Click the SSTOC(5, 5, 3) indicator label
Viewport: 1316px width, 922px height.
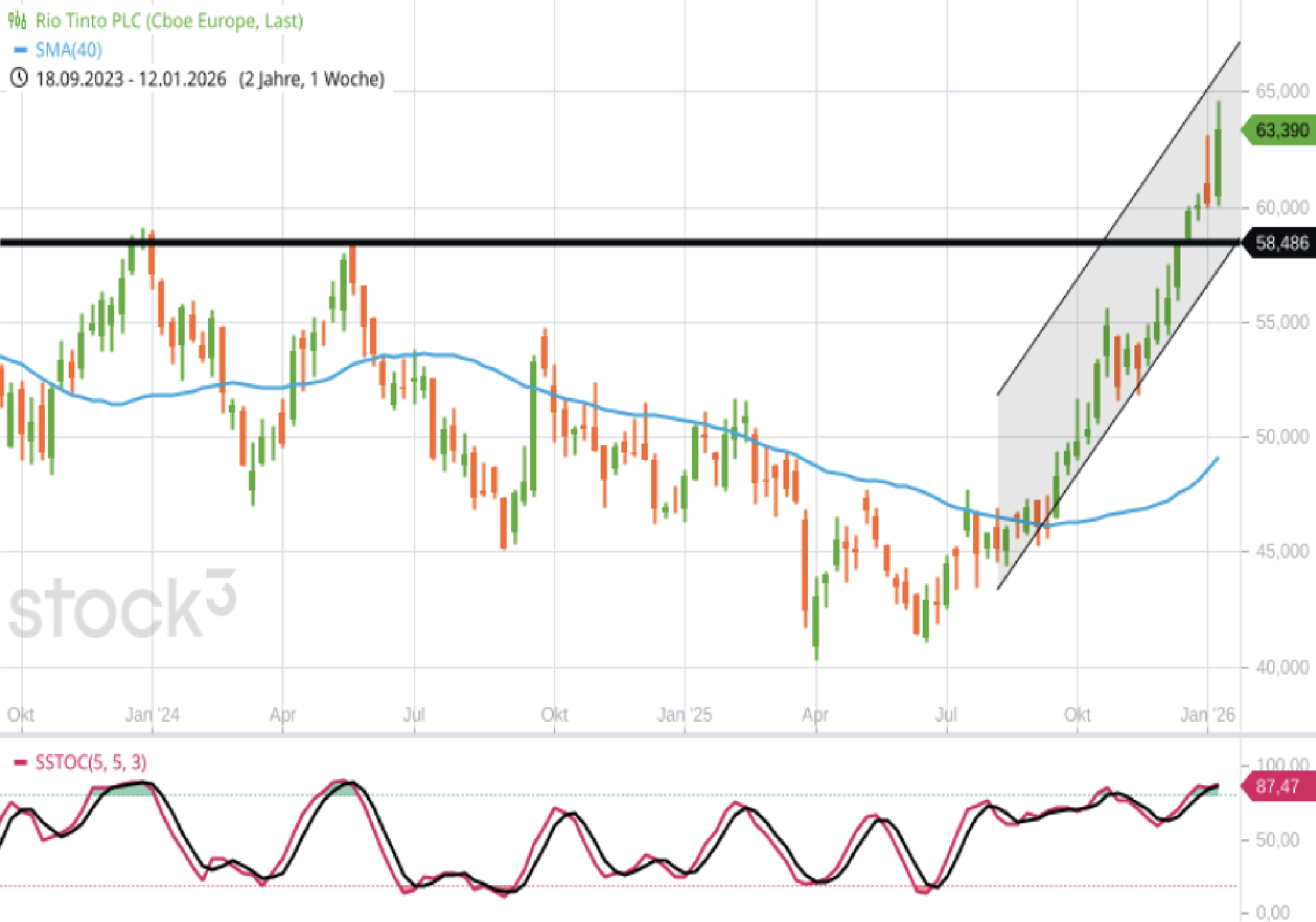click(91, 762)
